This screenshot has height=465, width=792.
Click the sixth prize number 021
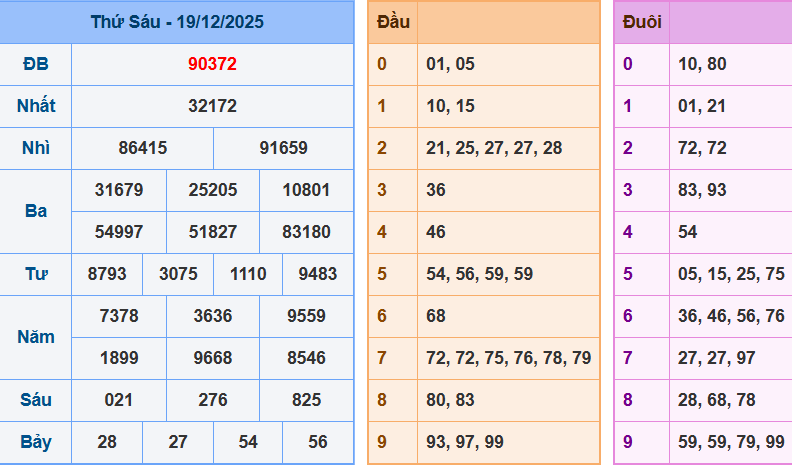point(119,400)
